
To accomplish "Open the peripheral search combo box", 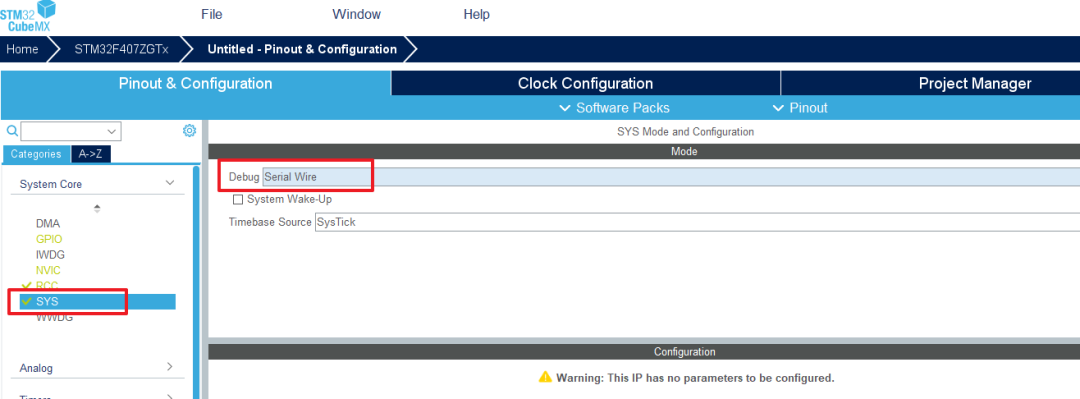I will tap(71, 131).
